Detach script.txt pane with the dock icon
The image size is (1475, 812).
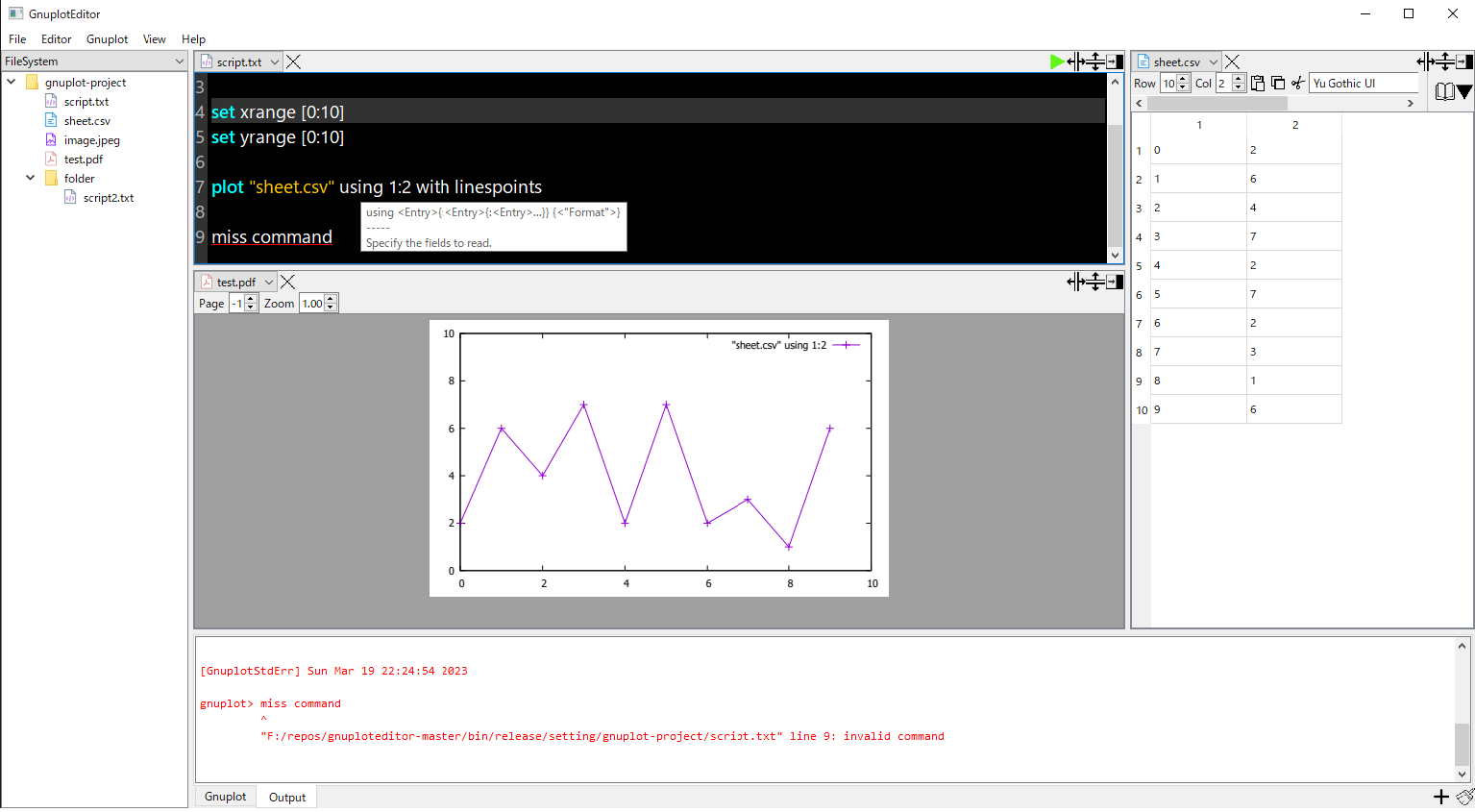click(1115, 62)
